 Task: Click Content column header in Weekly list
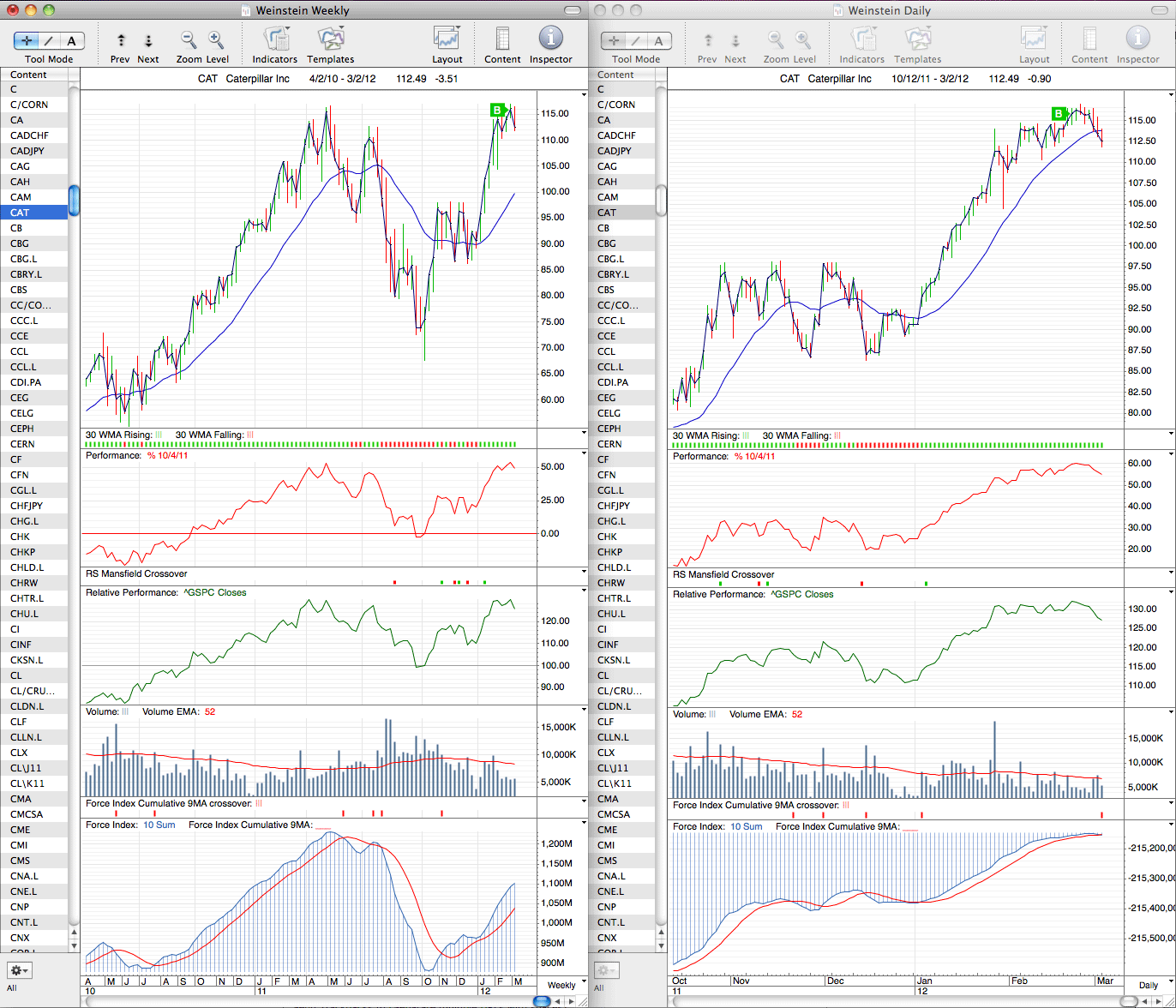(x=34, y=75)
